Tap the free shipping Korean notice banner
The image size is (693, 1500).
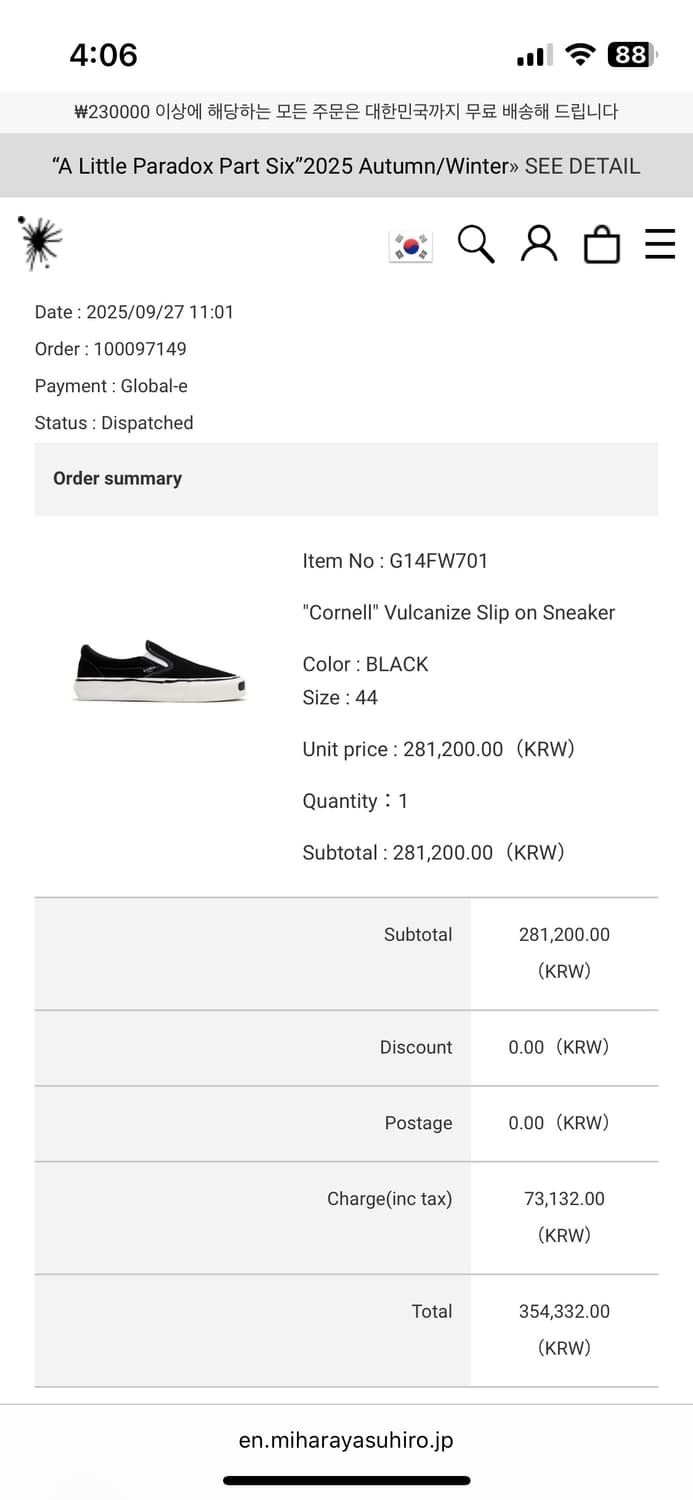click(x=346, y=112)
